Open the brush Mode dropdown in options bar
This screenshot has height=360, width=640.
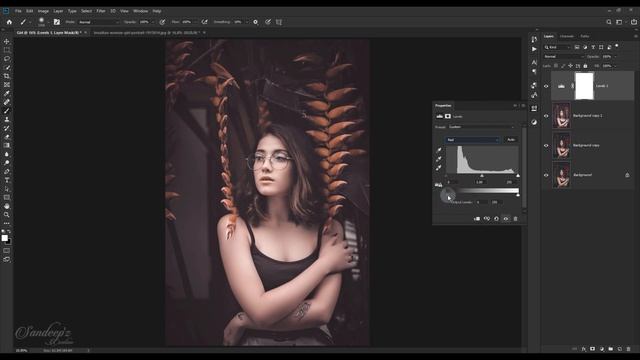(x=99, y=22)
